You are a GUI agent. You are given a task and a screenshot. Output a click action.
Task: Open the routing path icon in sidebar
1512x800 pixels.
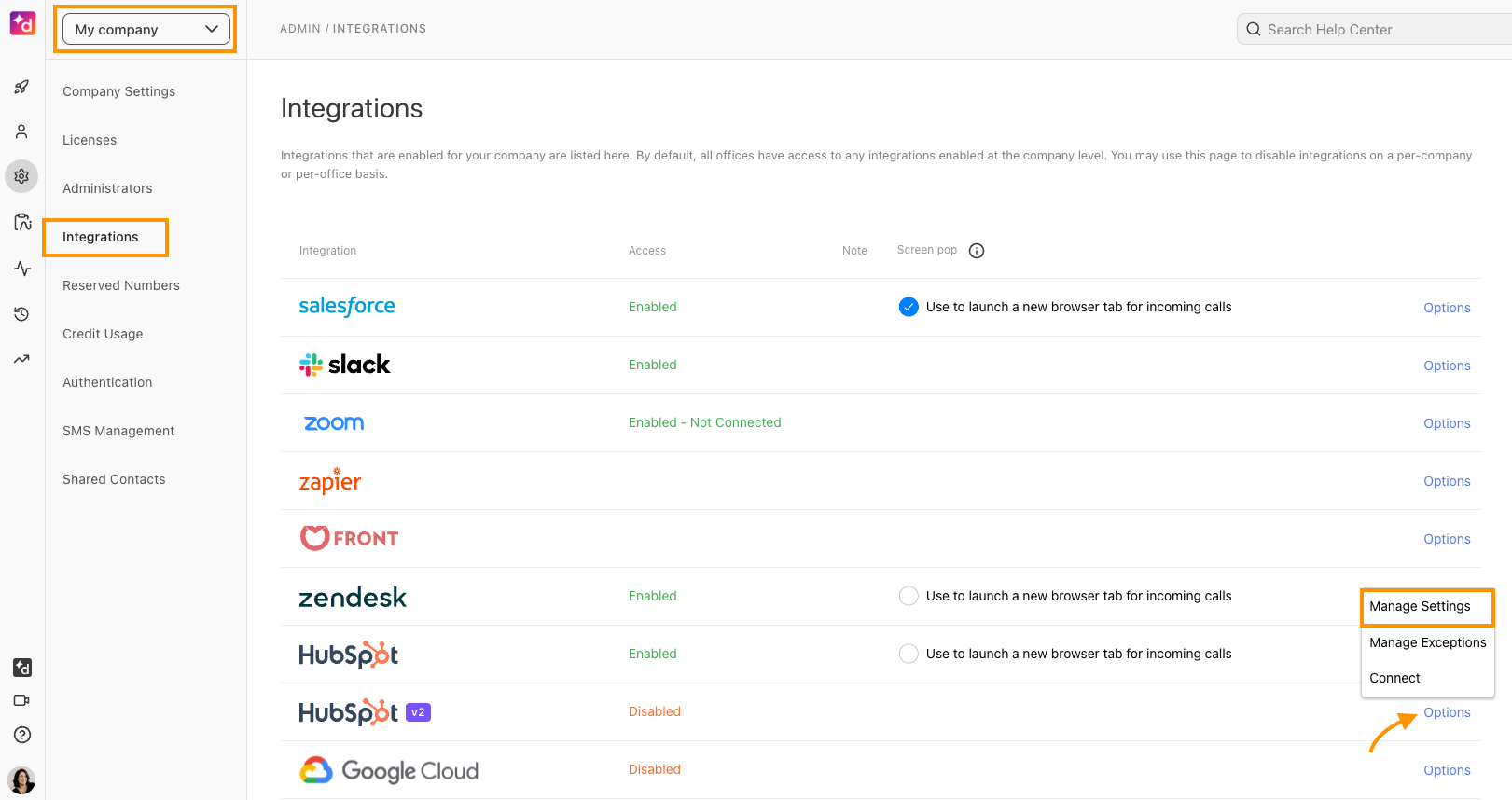(22, 222)
